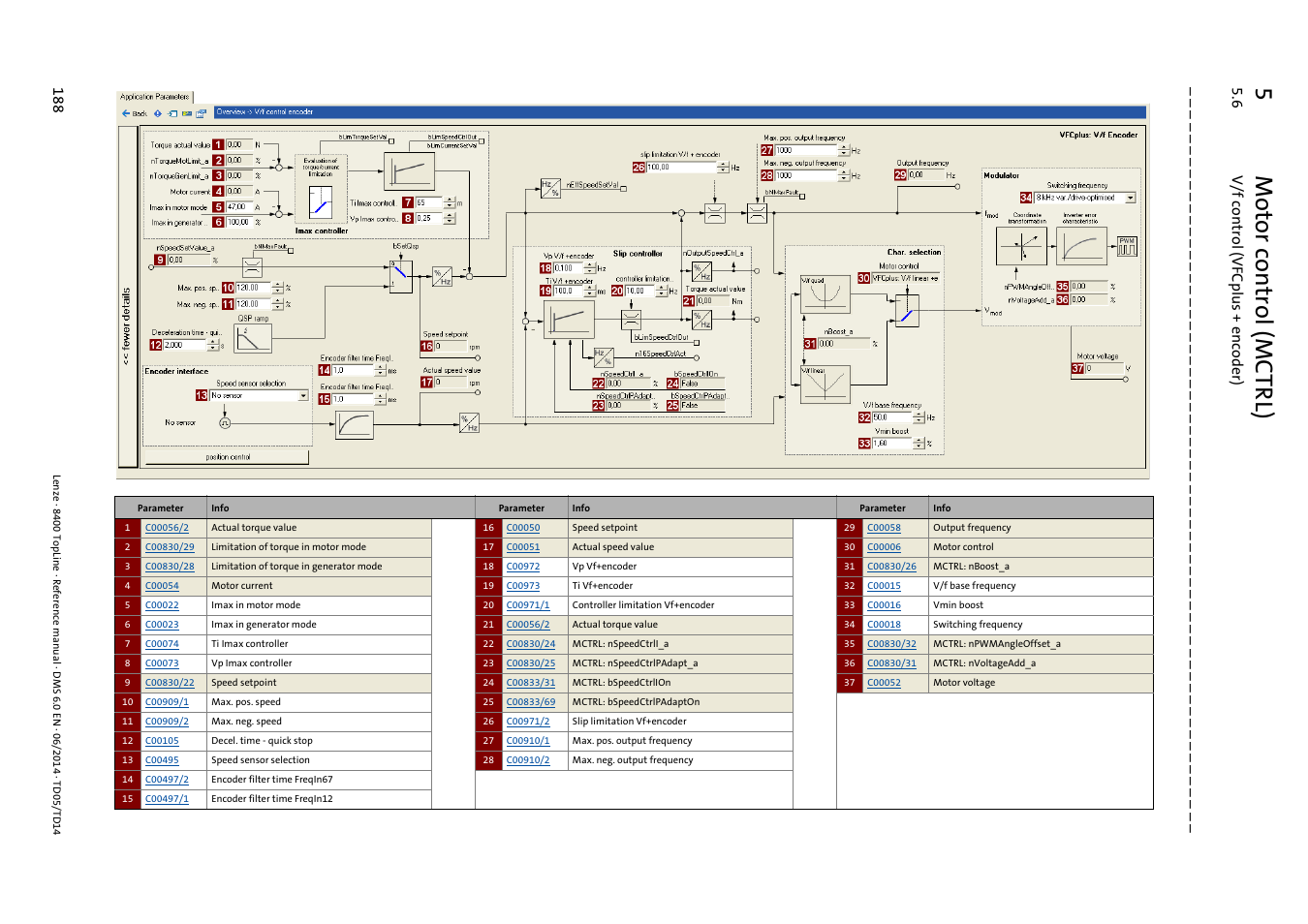The width and height of the screenshot is (1308, 924).
Task: Select the Hz/% converter beside n16SpeedCtrlAct
Action: point(603,357)
